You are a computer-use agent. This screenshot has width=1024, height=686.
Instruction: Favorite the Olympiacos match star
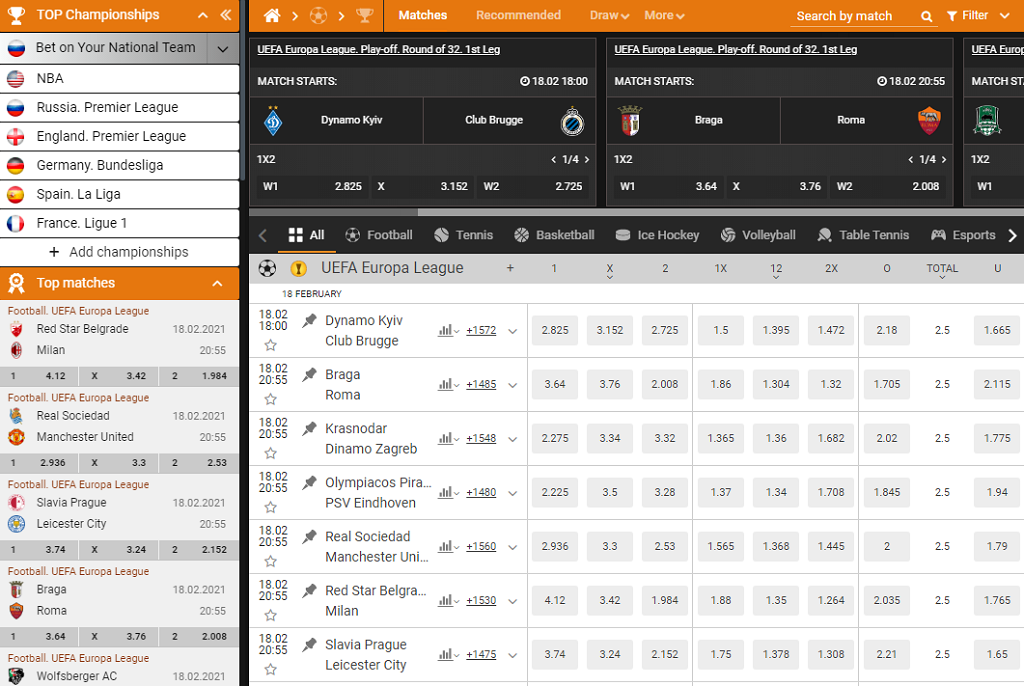[270, 508]
